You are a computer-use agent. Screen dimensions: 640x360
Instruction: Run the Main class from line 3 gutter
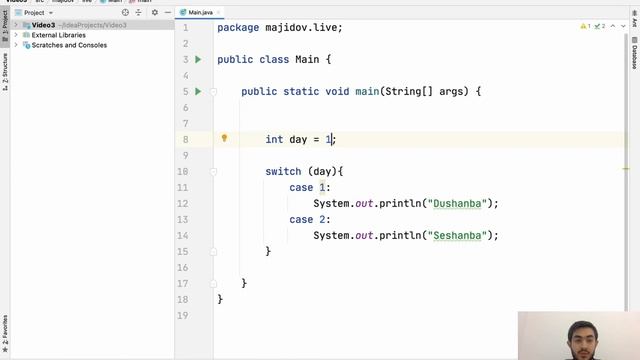click(198, 60)
